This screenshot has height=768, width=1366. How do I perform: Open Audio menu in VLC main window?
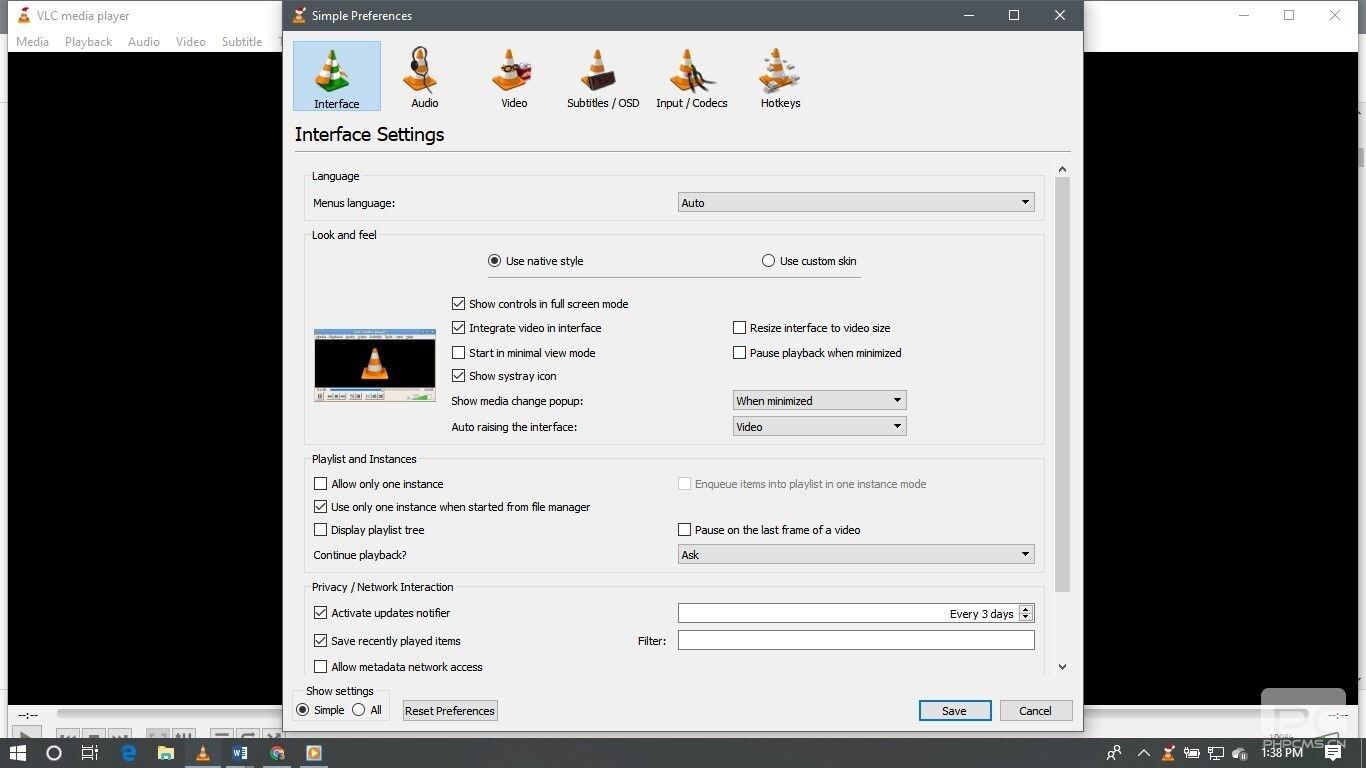(143, 42)
